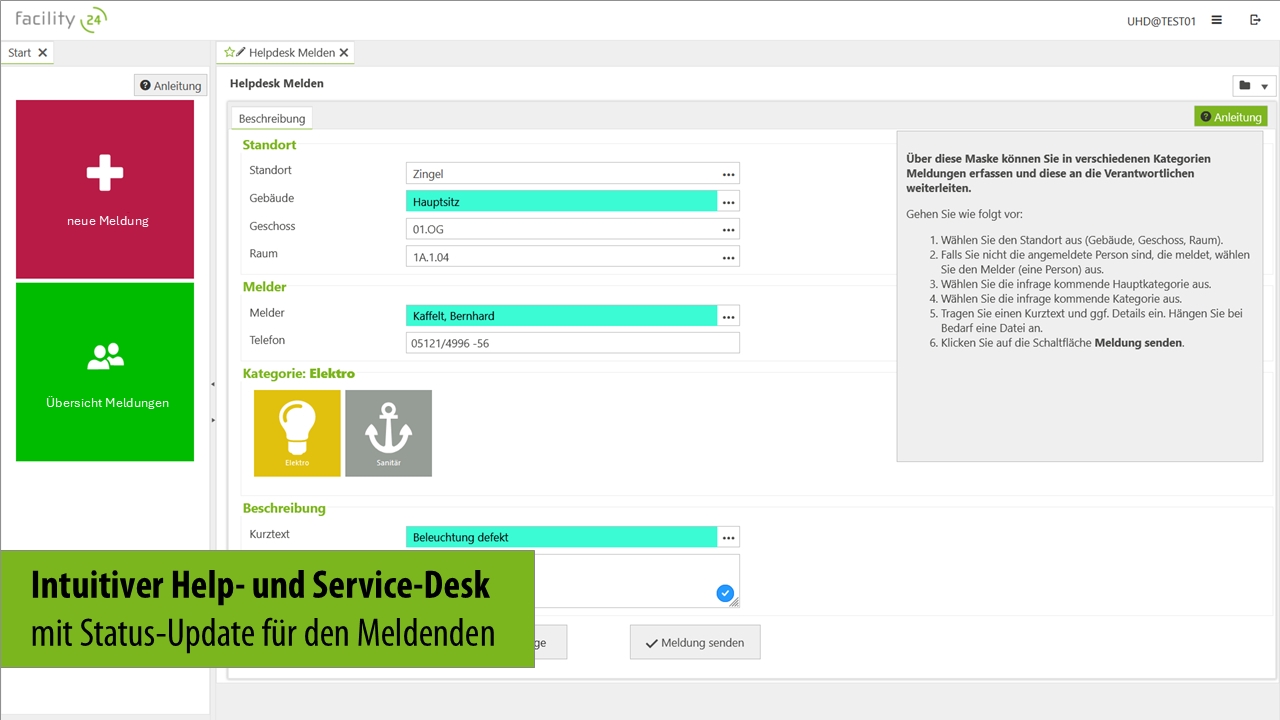Click the Melder field showing Kaffelt, Bernhard

[x=562, y=316]
